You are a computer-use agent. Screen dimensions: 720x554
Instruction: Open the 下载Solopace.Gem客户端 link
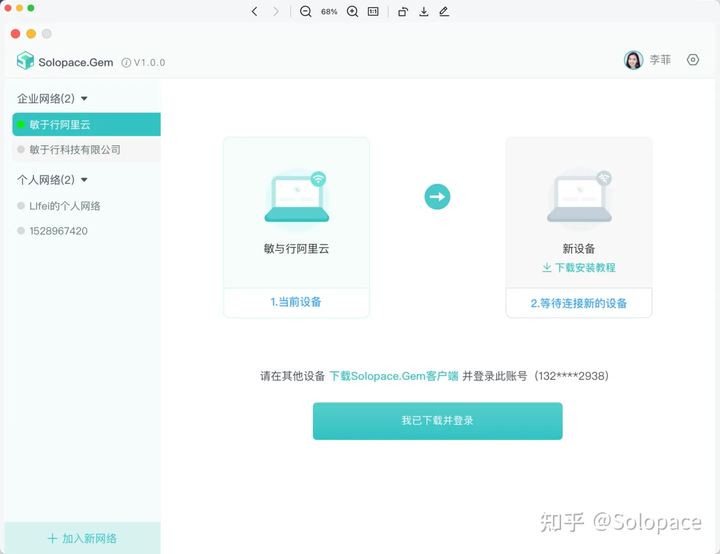[394, 376]
